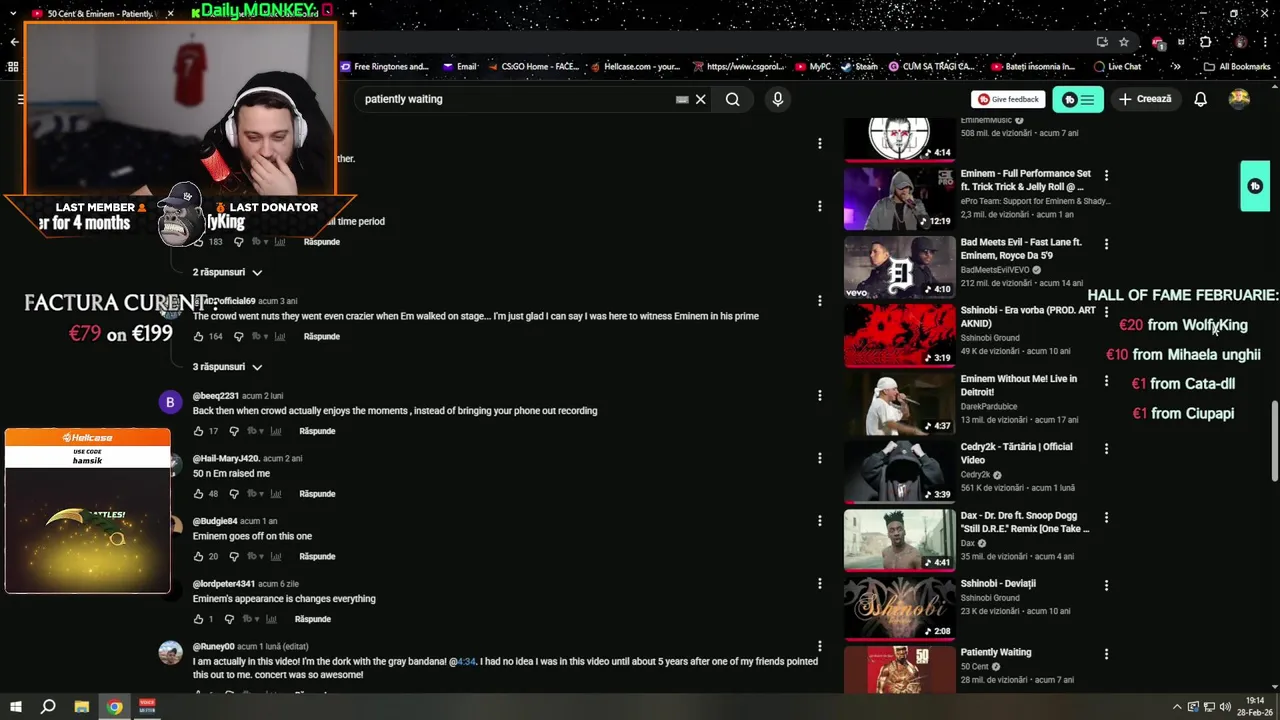1280x720 pixels.
Task: Open options menu for @Runey00 comment
Action: click(820, 646)
